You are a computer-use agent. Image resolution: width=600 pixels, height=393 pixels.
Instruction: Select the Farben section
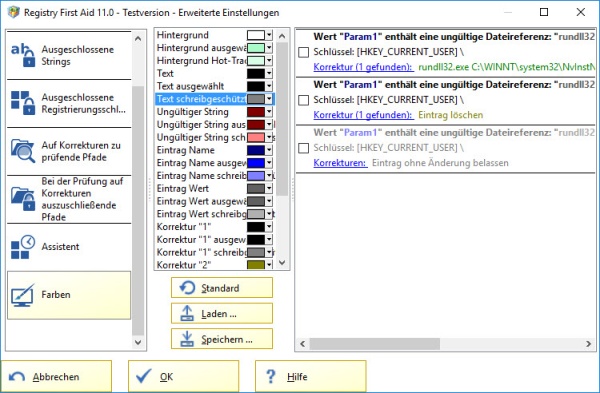point(69,295)
